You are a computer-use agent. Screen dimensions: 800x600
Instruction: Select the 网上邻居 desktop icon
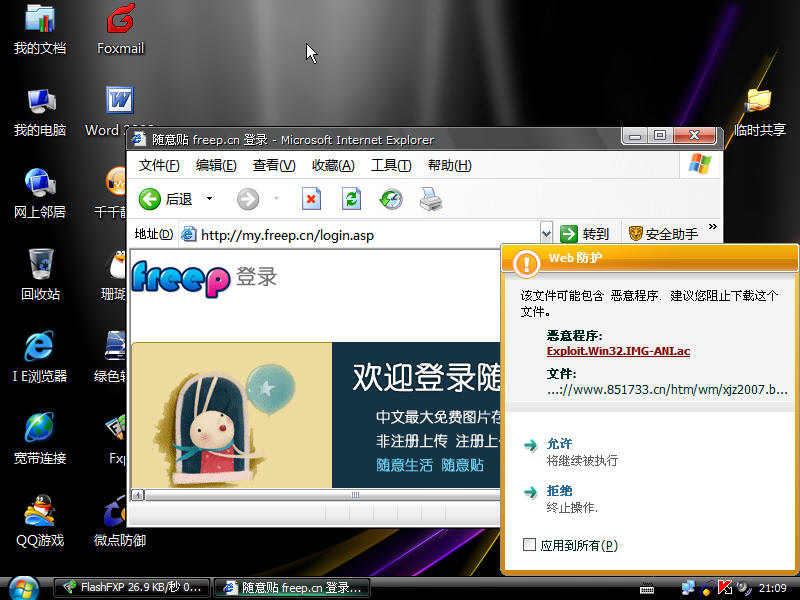click(40, 194)
